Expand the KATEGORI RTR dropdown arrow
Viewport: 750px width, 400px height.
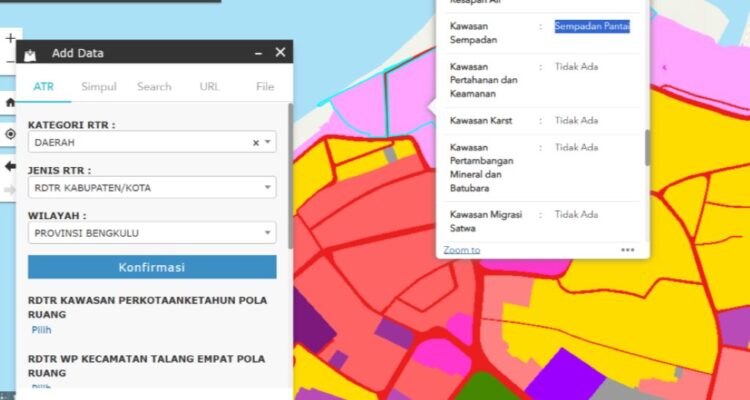[268, 142]
